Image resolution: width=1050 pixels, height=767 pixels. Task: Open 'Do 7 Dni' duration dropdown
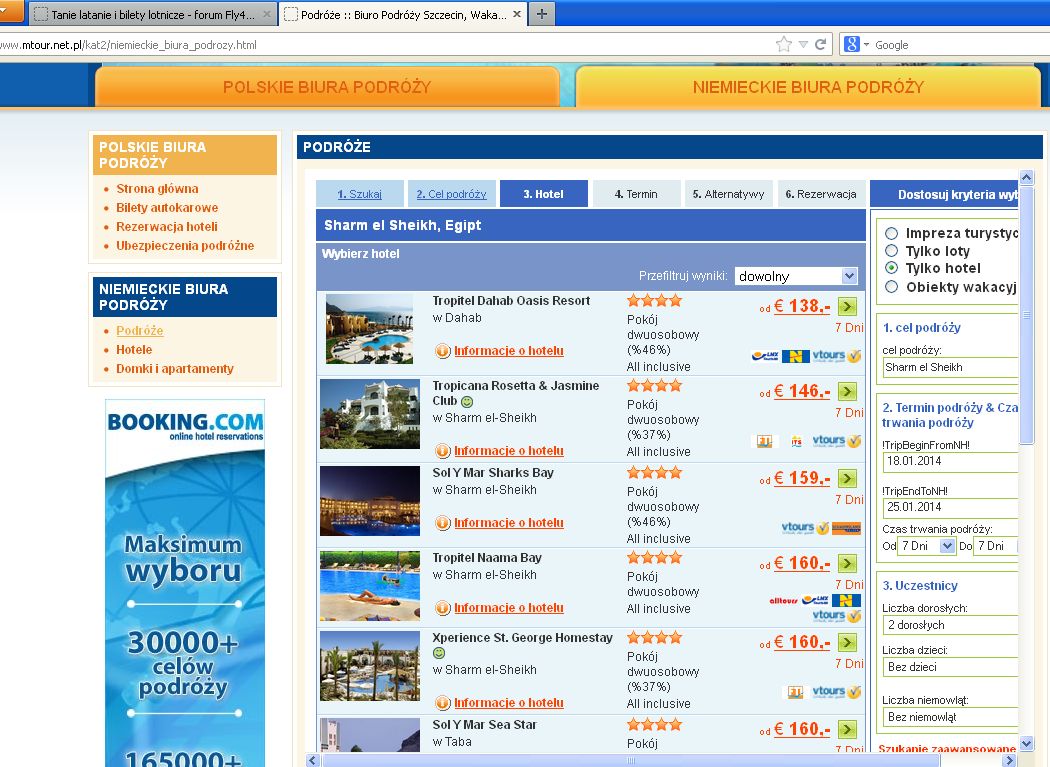point(996,546)
